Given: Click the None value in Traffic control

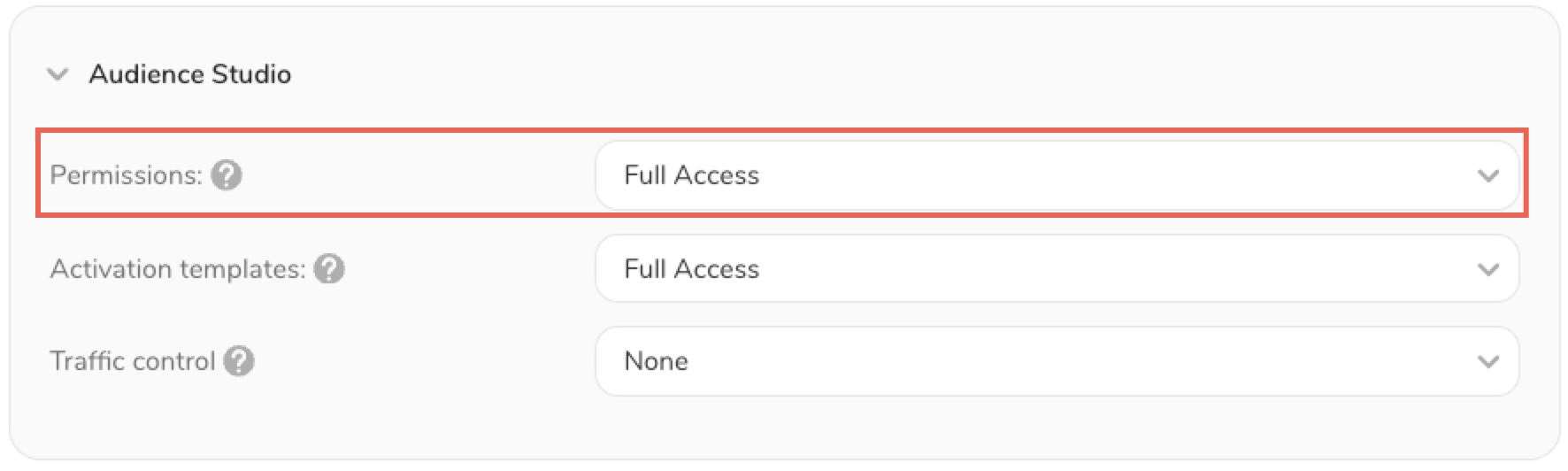Looking at the screenshot, I should coord(656,361).
